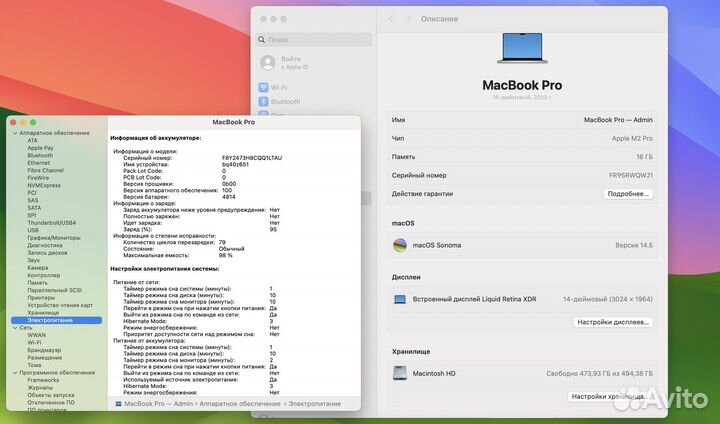This screenshot has height=424, width=720.
Task: Go forward using the right chevron in Описание
Action: [408, 19]
